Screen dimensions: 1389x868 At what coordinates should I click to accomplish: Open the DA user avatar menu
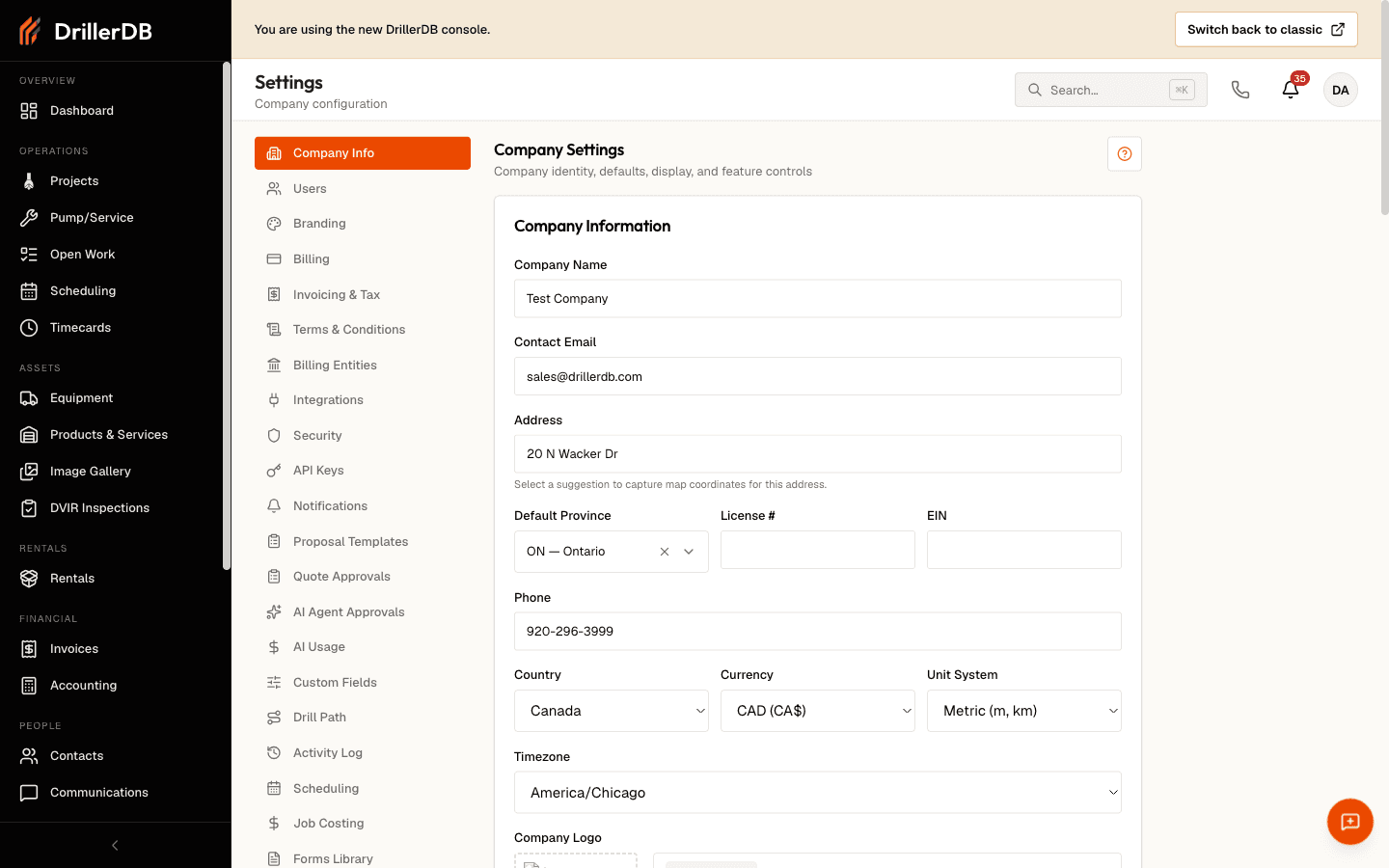click(1341, 90)
